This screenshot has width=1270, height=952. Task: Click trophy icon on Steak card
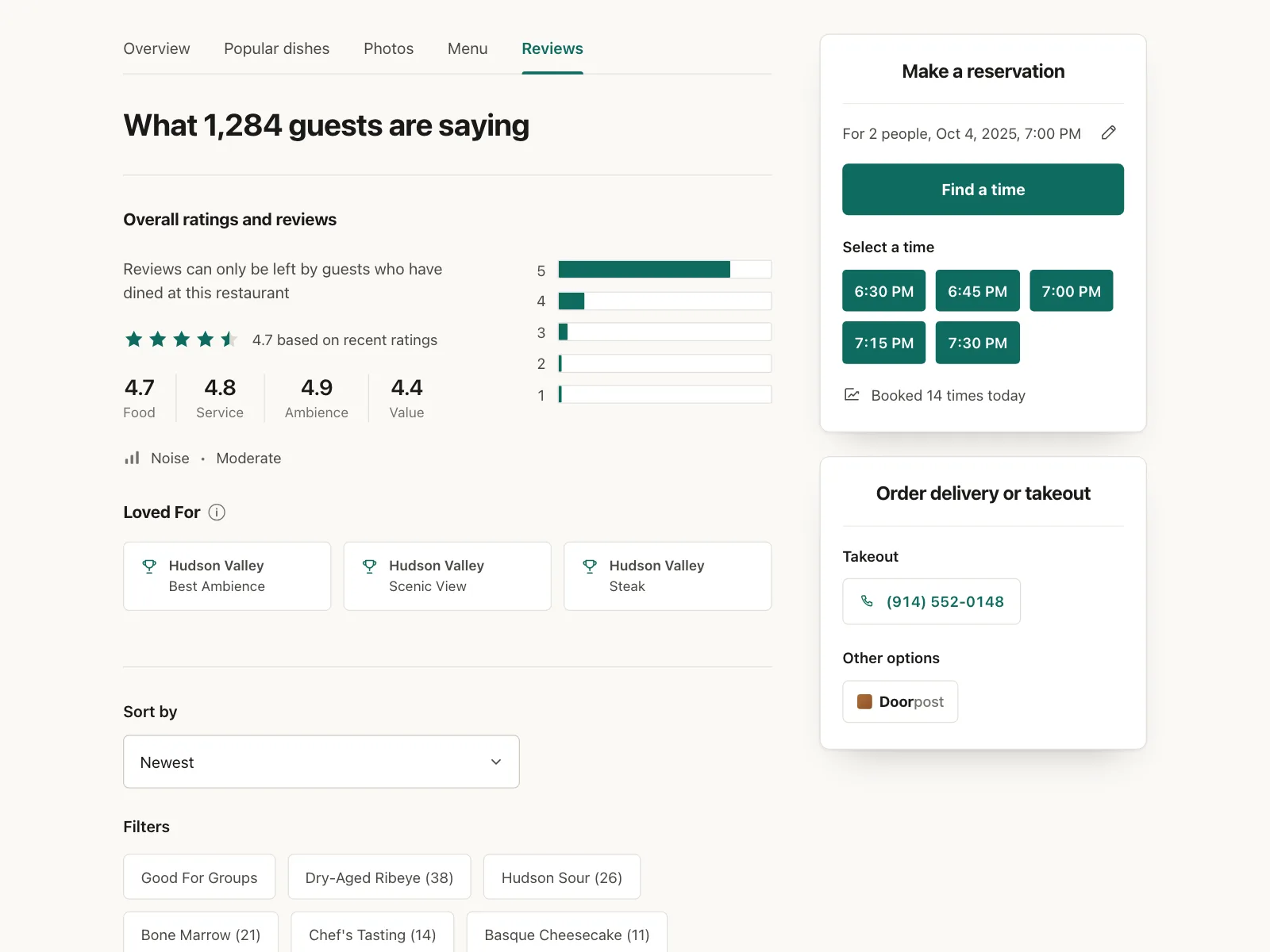point(590,566)
